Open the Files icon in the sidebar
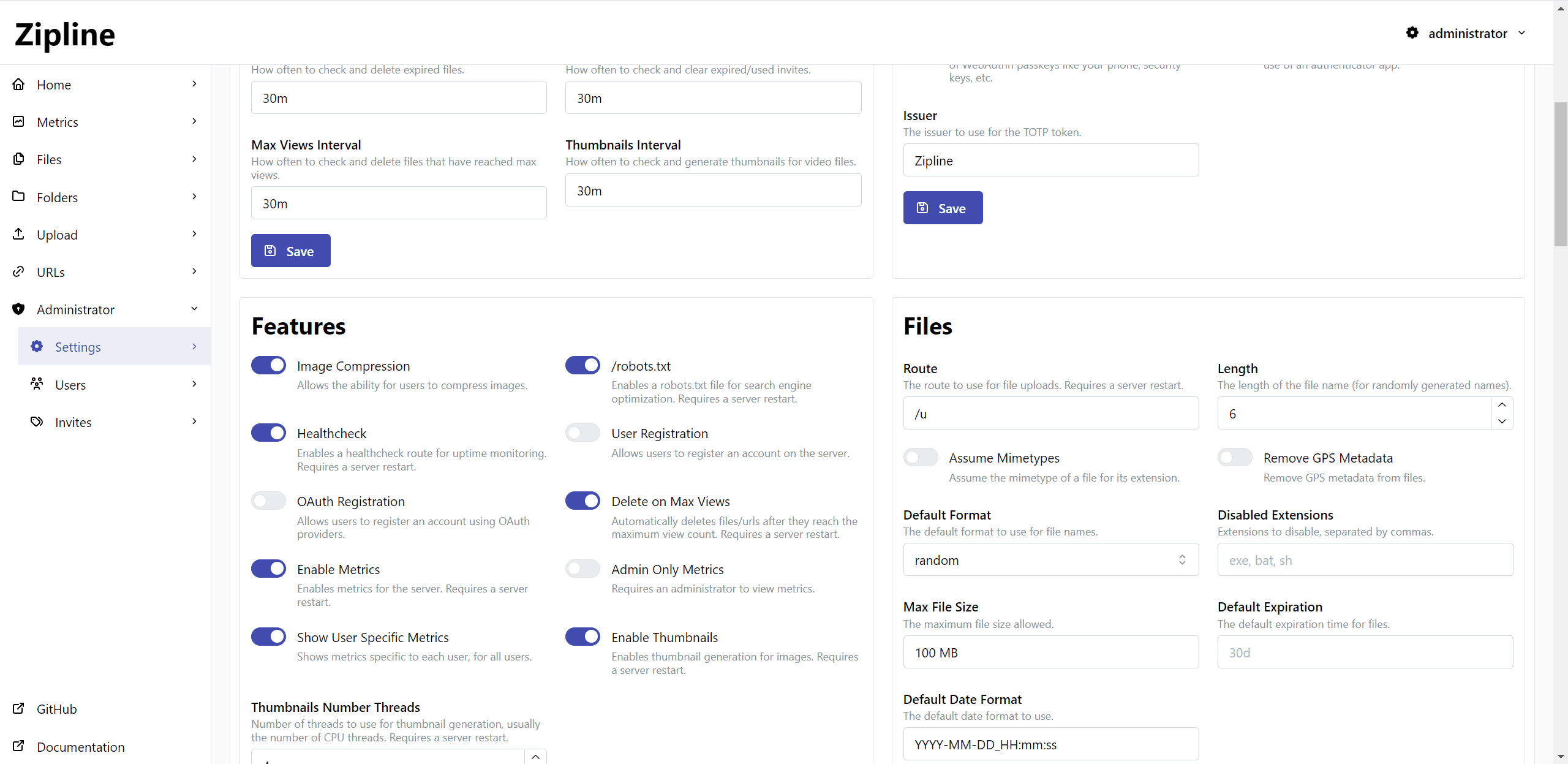The width and height of the screenshot is (1568, 764). (18, 159)
